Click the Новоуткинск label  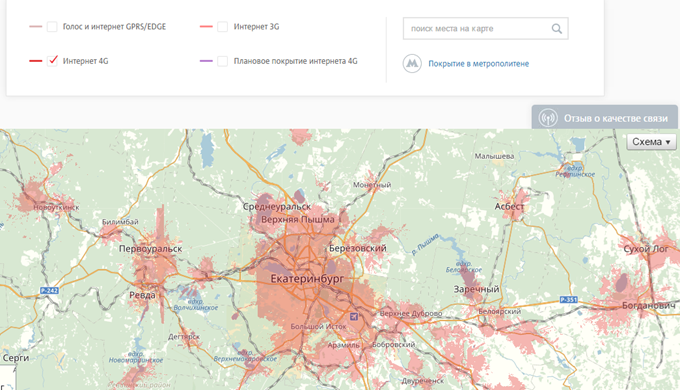56,208
